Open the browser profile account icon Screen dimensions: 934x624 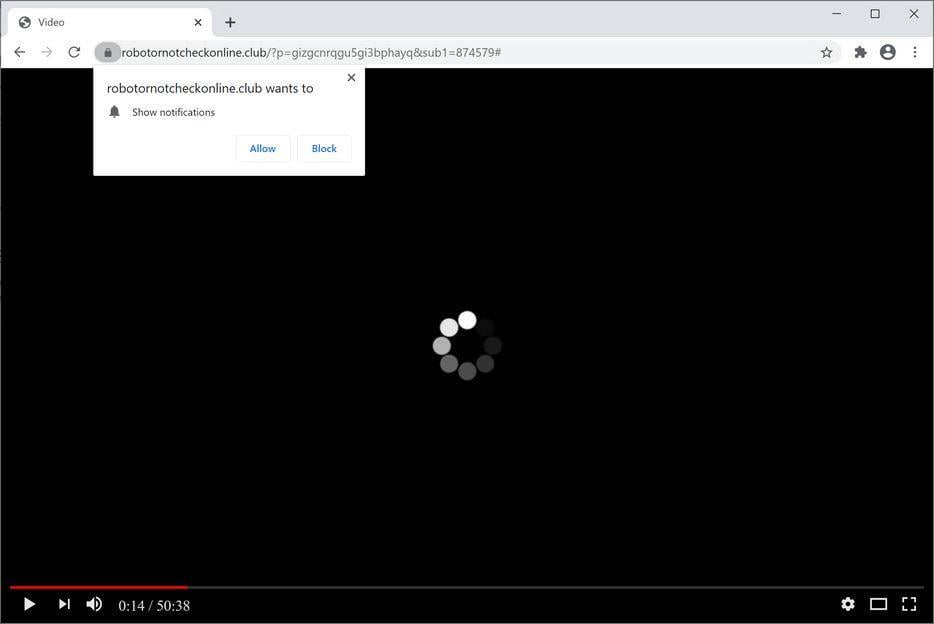tap(887, 52)
